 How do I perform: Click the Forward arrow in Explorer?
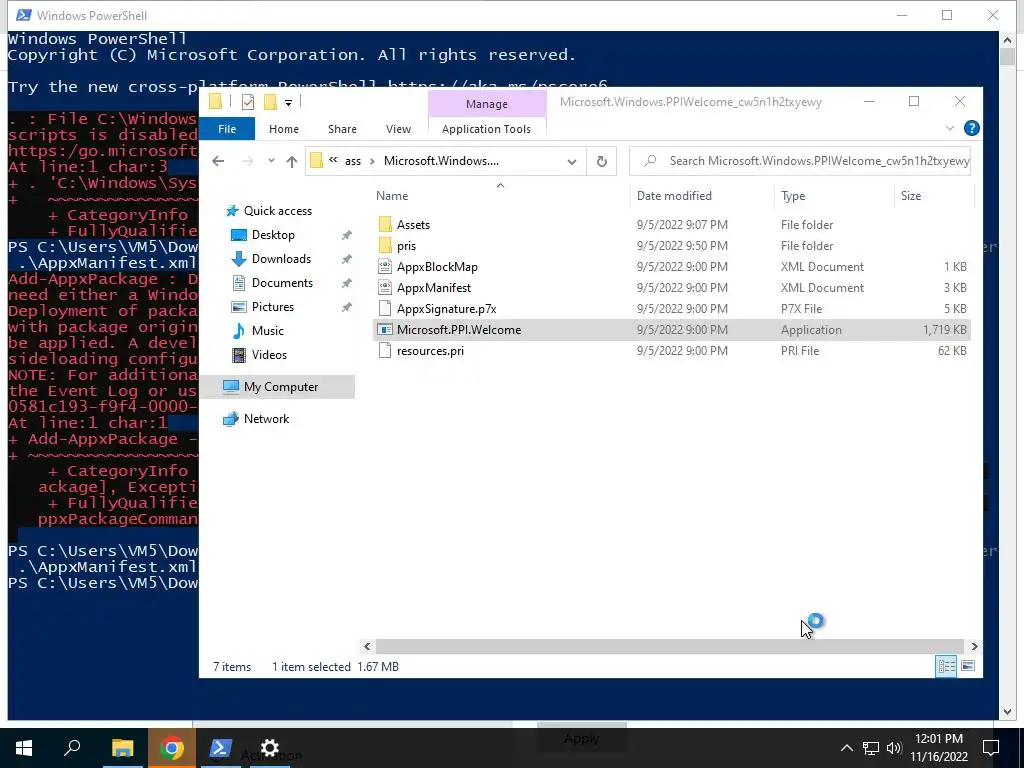pyautogui.click(x=248, y=161)
